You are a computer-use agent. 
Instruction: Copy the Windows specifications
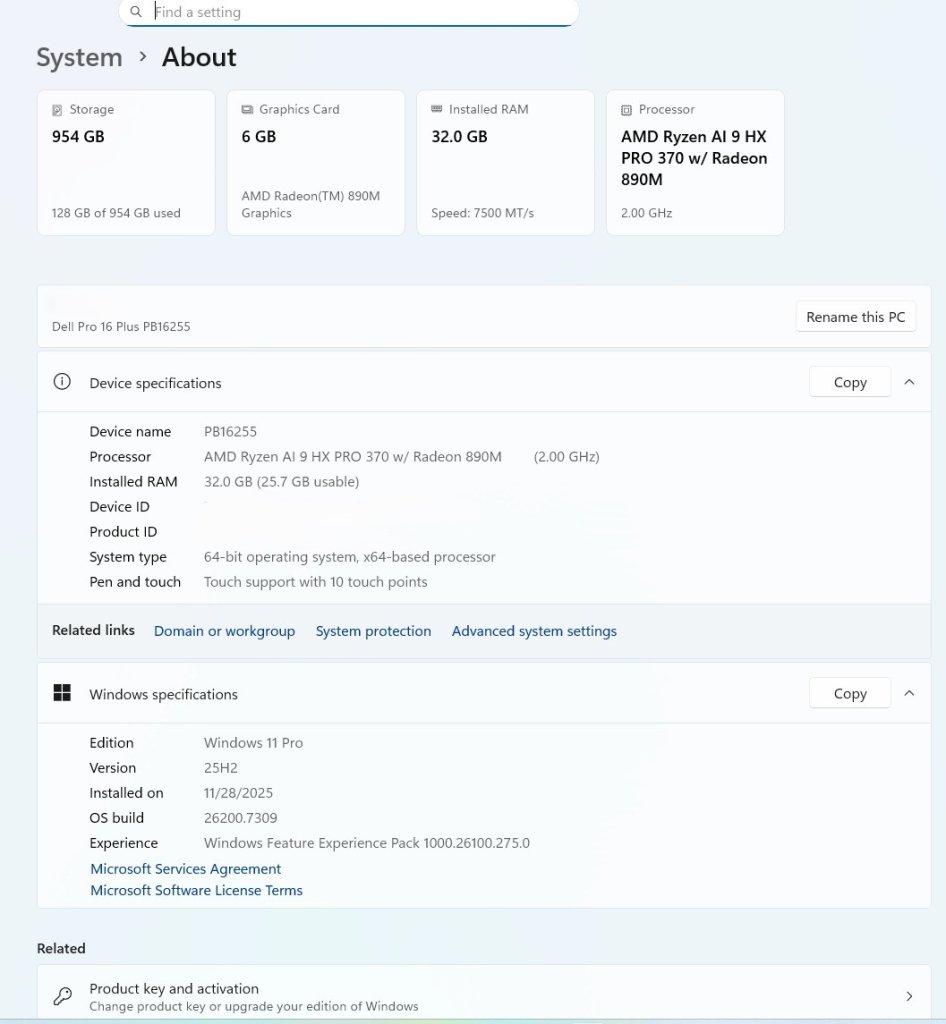tap(849, 693)
